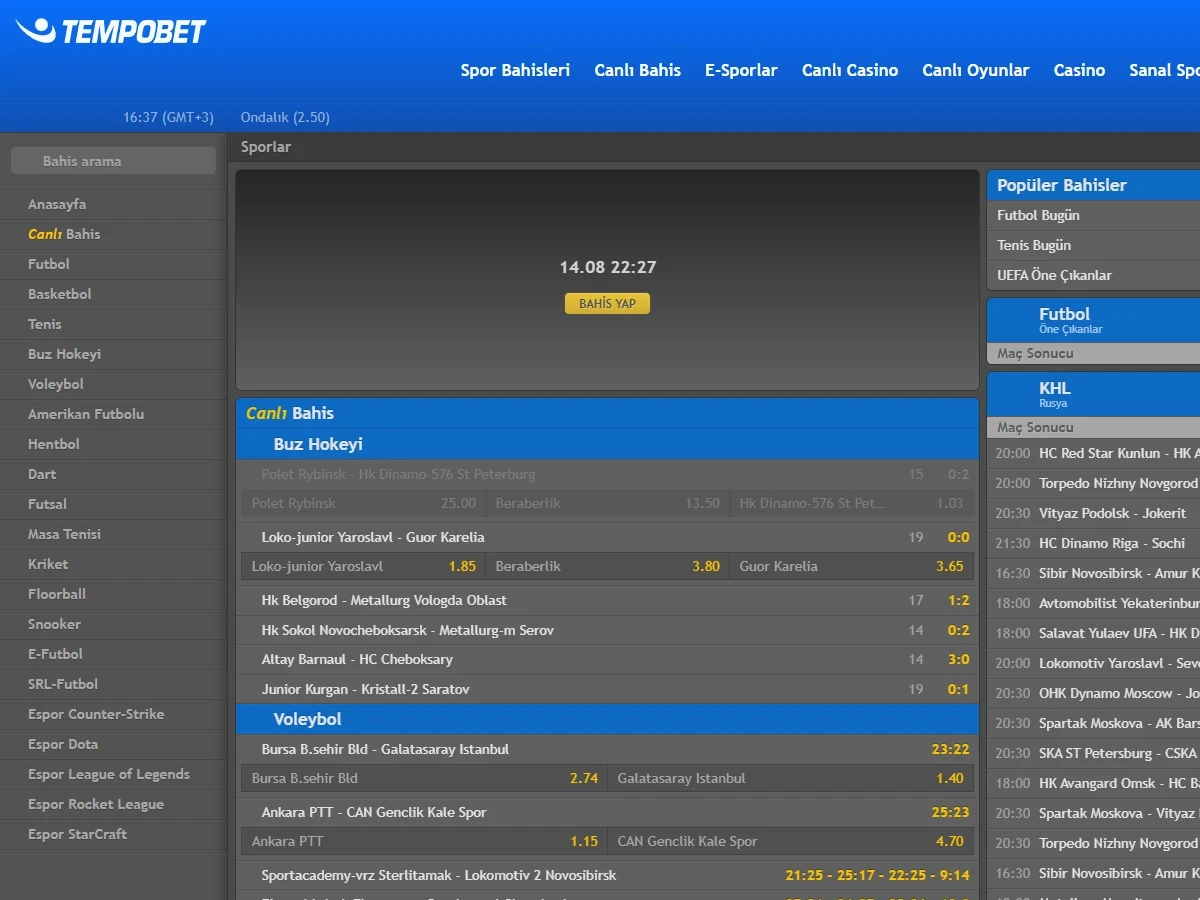Image resolution: width=1200 pixels, height=900 pixels.
Task: Bet on Loko-junior Yaroslavl at 1.85
Action: point(363,566)
